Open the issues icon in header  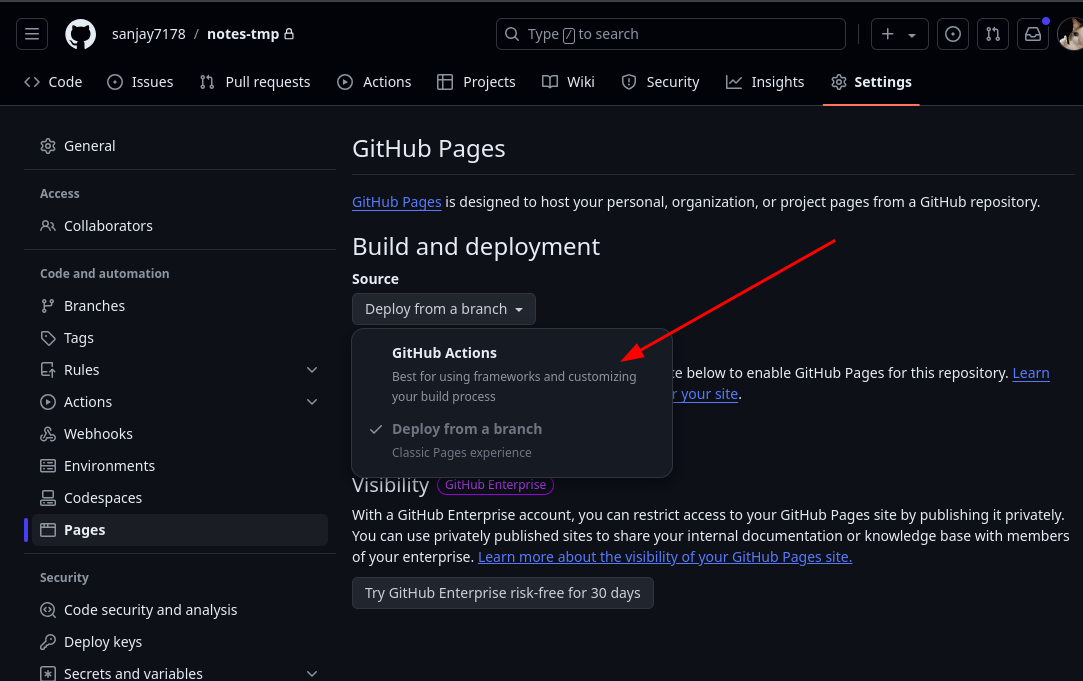tap(953, 34)
